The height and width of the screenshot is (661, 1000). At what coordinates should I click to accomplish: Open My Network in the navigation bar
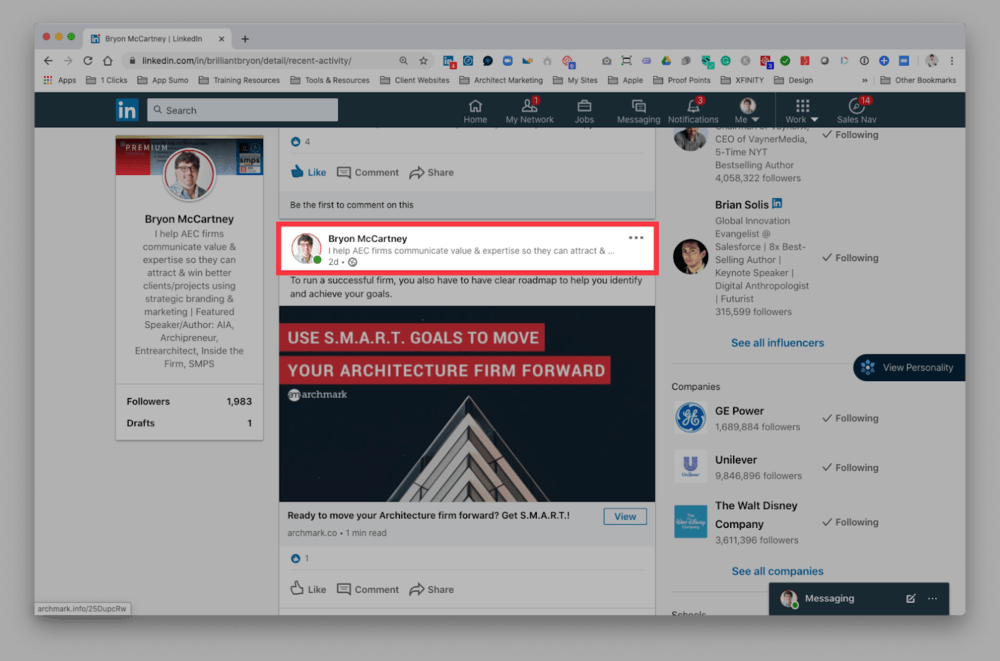(529, 111)
